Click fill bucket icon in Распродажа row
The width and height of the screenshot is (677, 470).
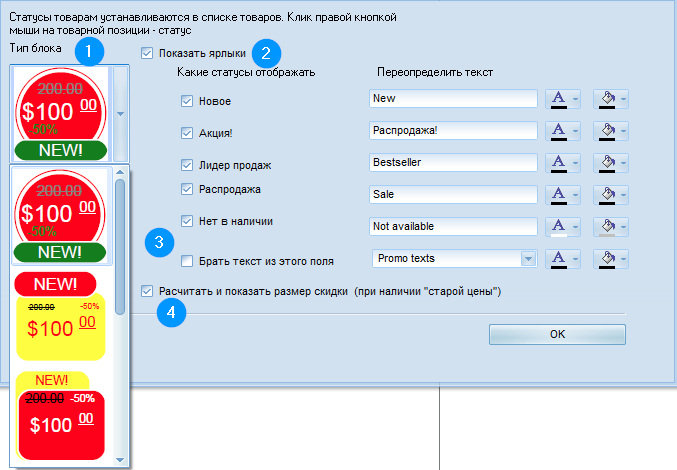(x=607, y=195)
